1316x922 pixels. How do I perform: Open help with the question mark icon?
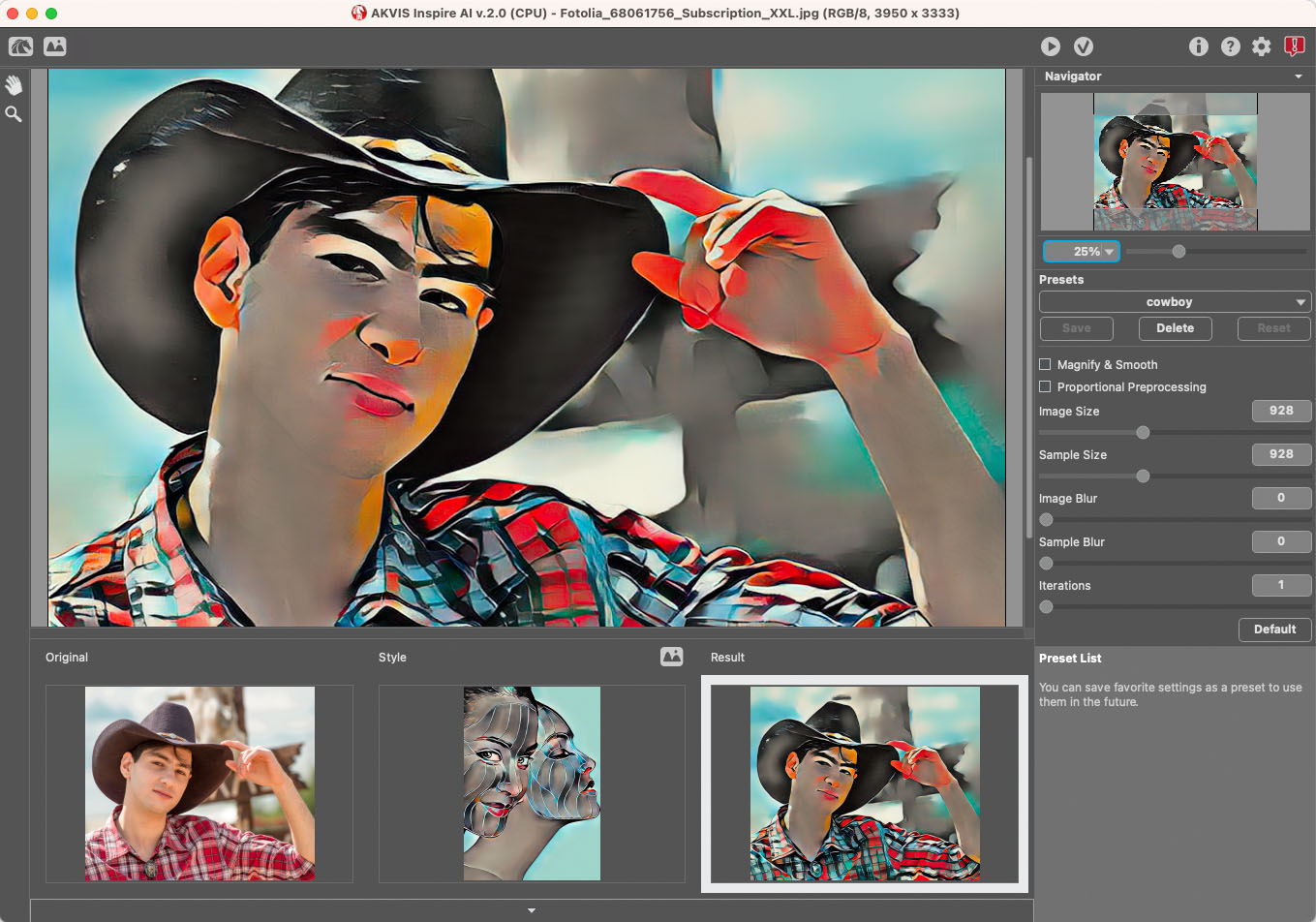point(1231,46)
